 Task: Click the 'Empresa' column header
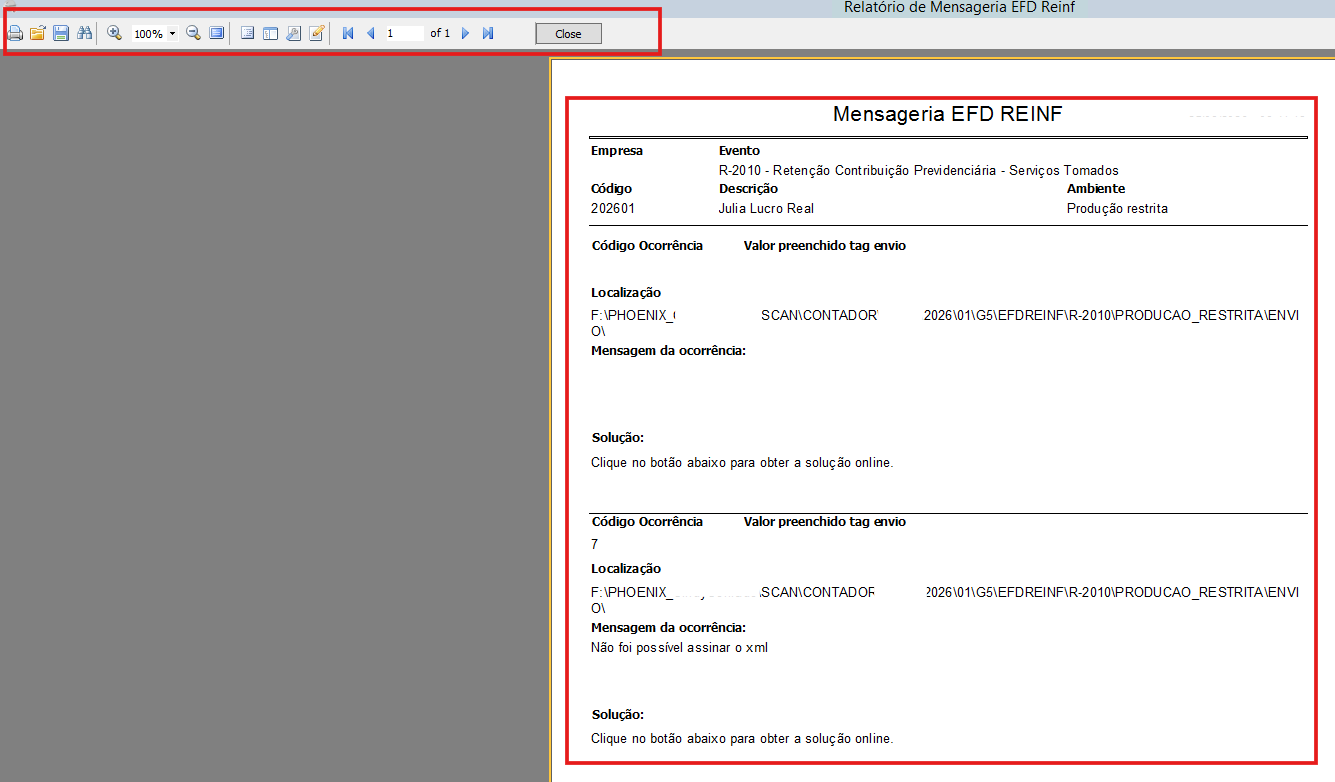617,151
